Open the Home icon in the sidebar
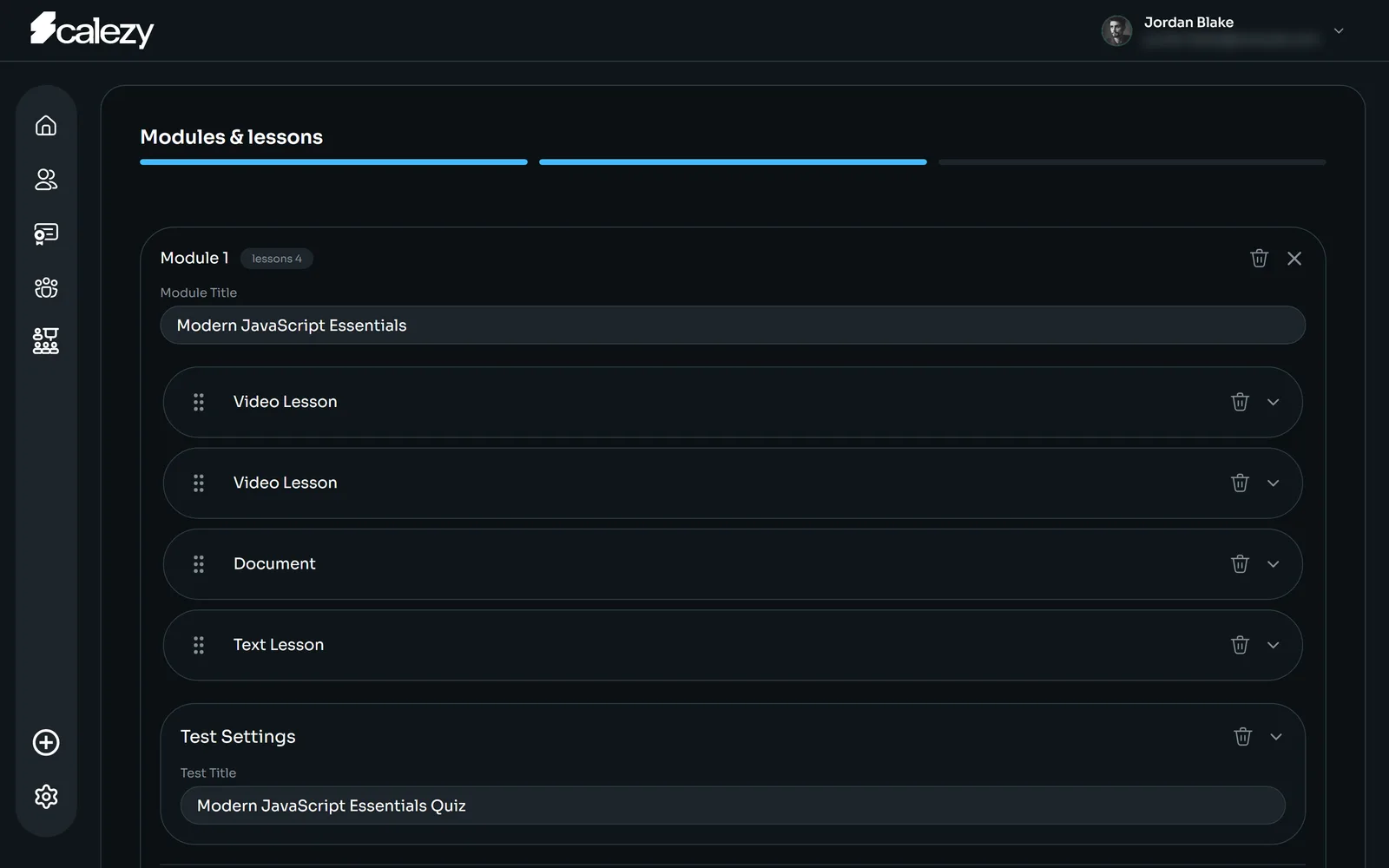The image size is (1389, 868). coord(46,126)
